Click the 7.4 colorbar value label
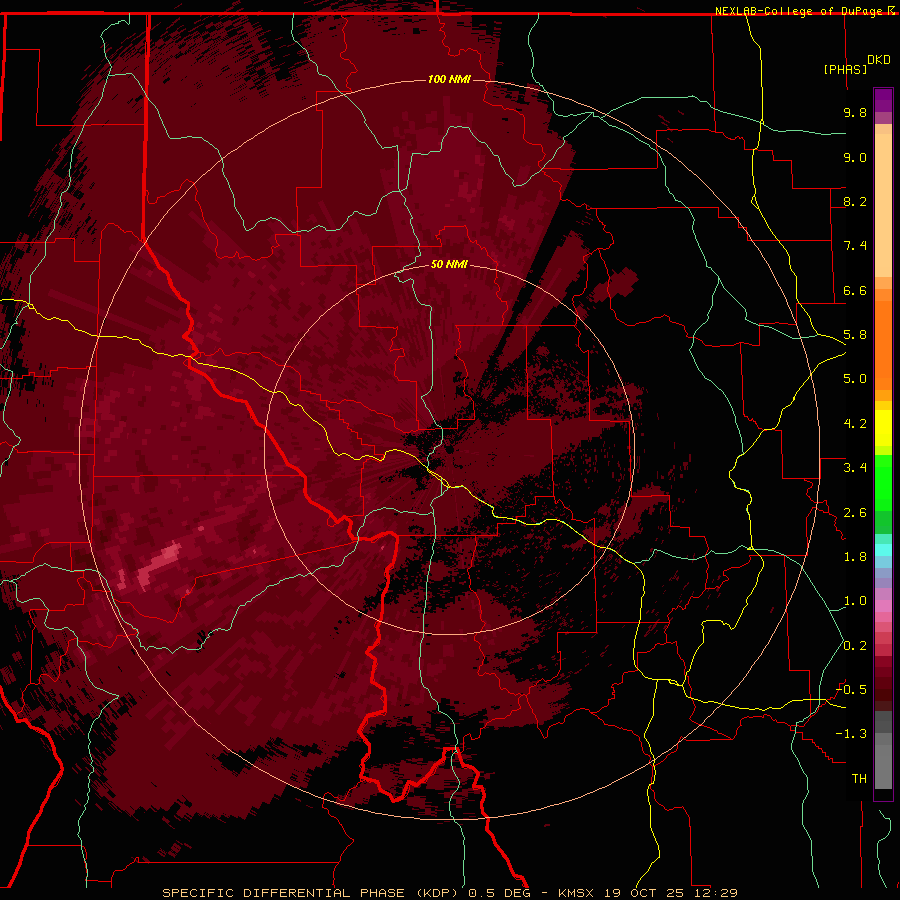This screenshot has height=900, width=900. 855,246
